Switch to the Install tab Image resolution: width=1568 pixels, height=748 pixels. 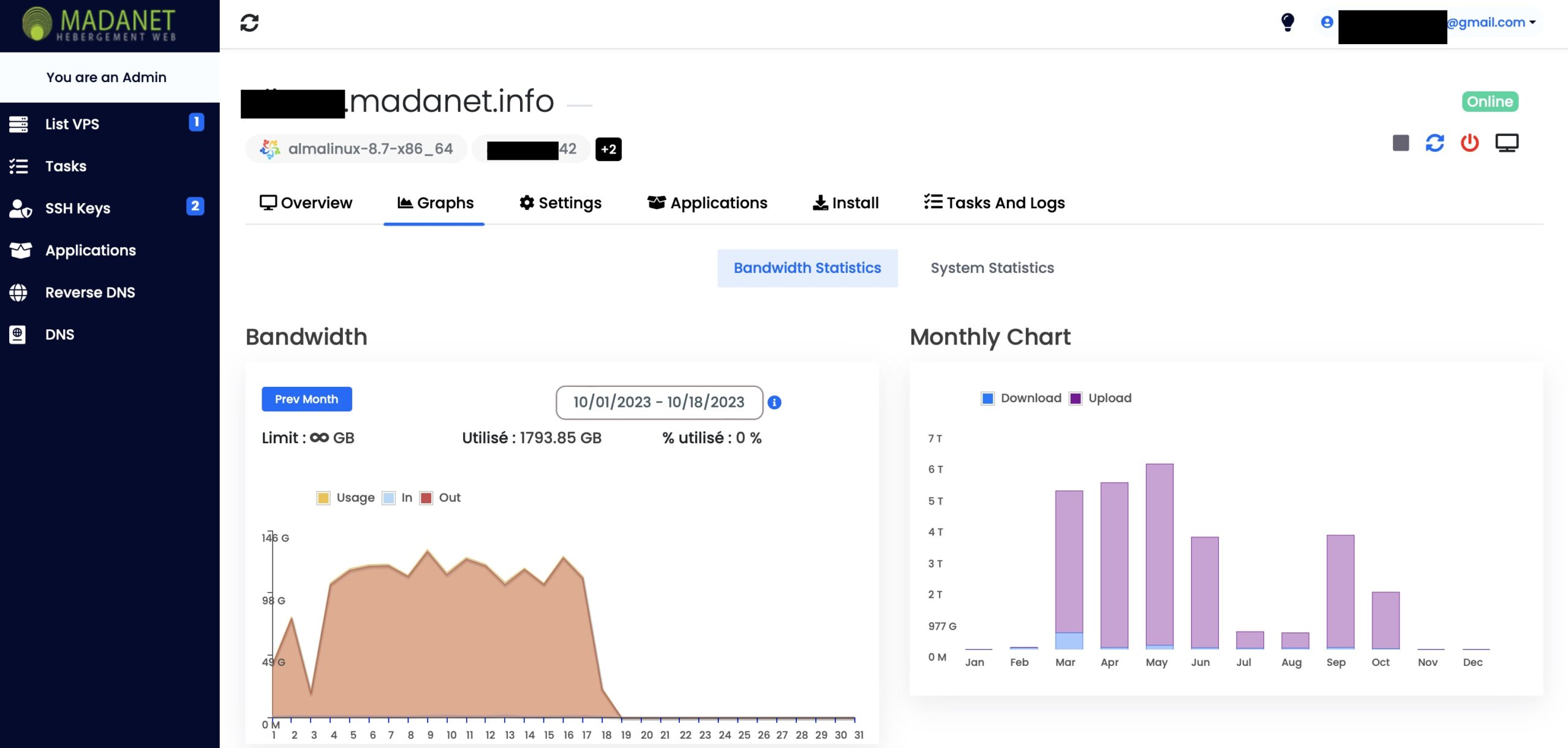point(845,203)
